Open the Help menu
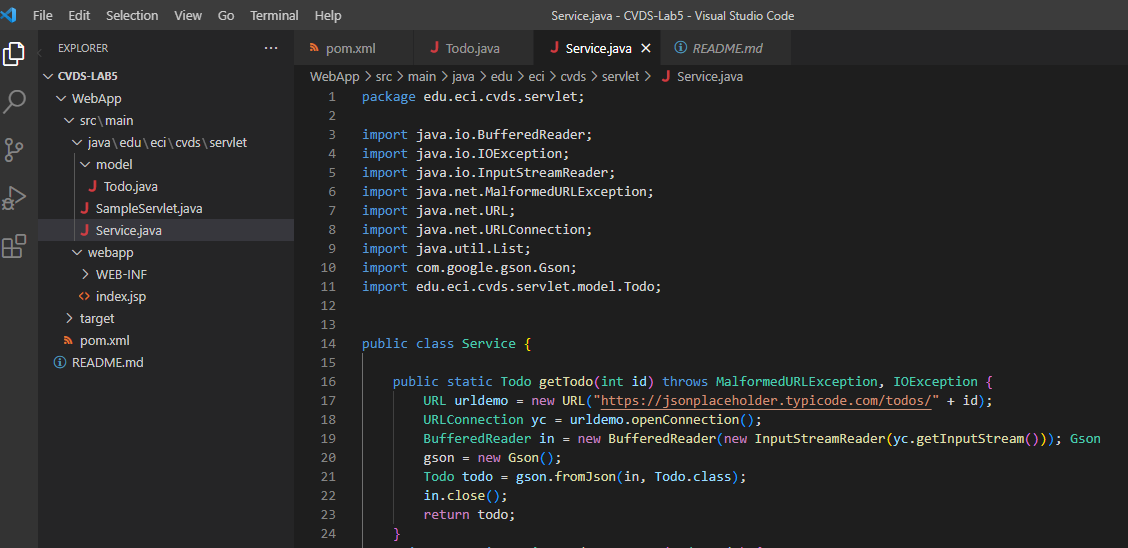This screenshot has width=1128, height=548. [x=328, y=15]
